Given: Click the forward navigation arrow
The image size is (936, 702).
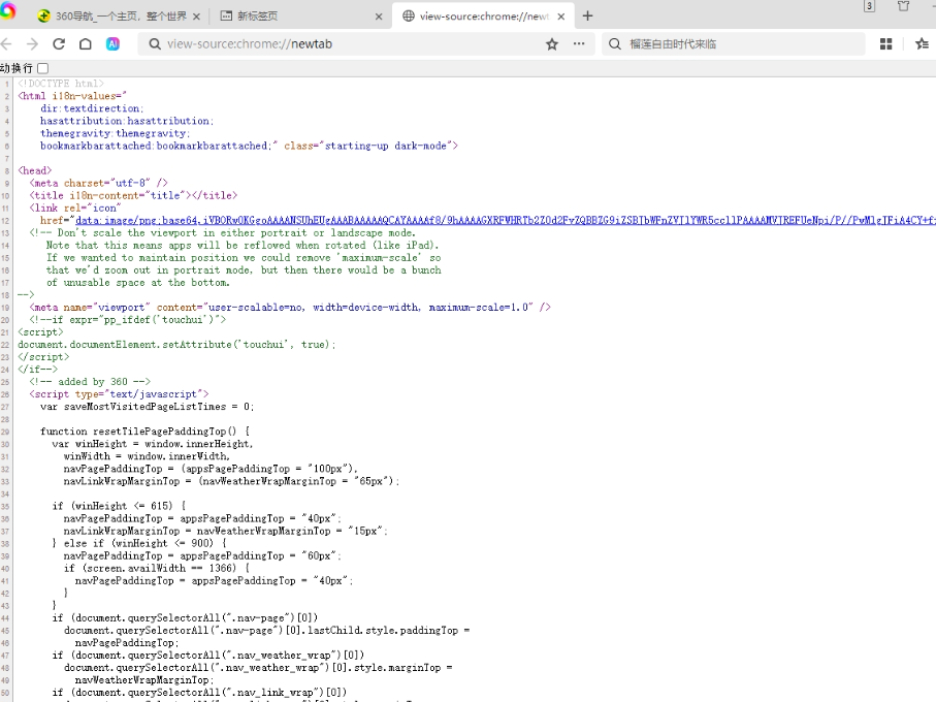Looking at the screenshot, I should (x=32, y=44).
